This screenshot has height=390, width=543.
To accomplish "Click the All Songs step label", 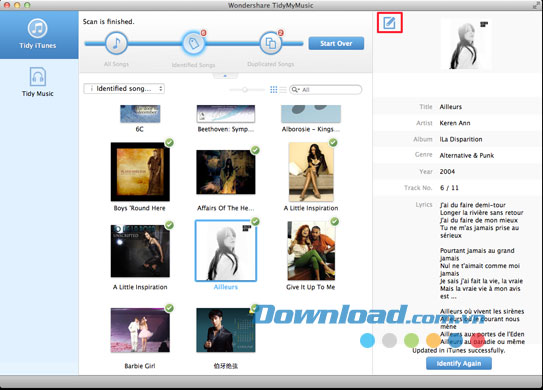I will coord(116,64).
